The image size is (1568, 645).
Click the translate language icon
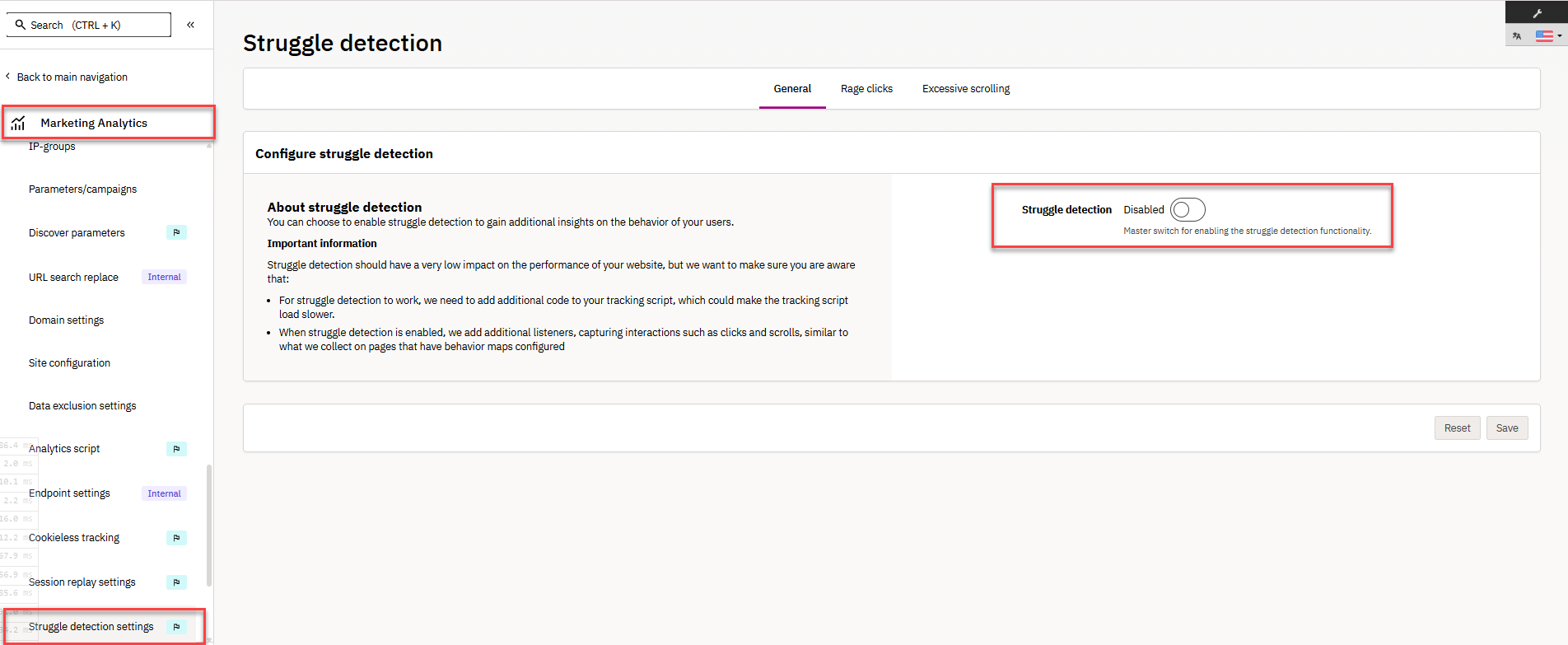click(x=1517, y=36)
